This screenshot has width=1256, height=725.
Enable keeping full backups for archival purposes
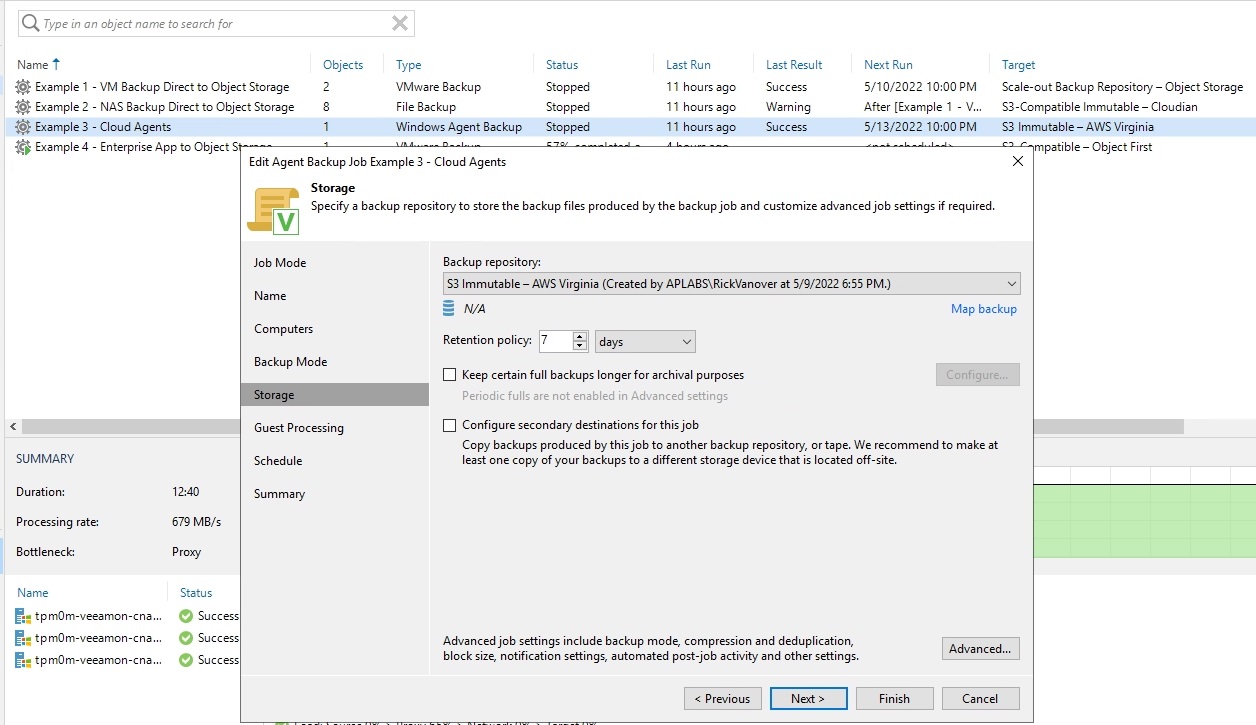(449, 375)
